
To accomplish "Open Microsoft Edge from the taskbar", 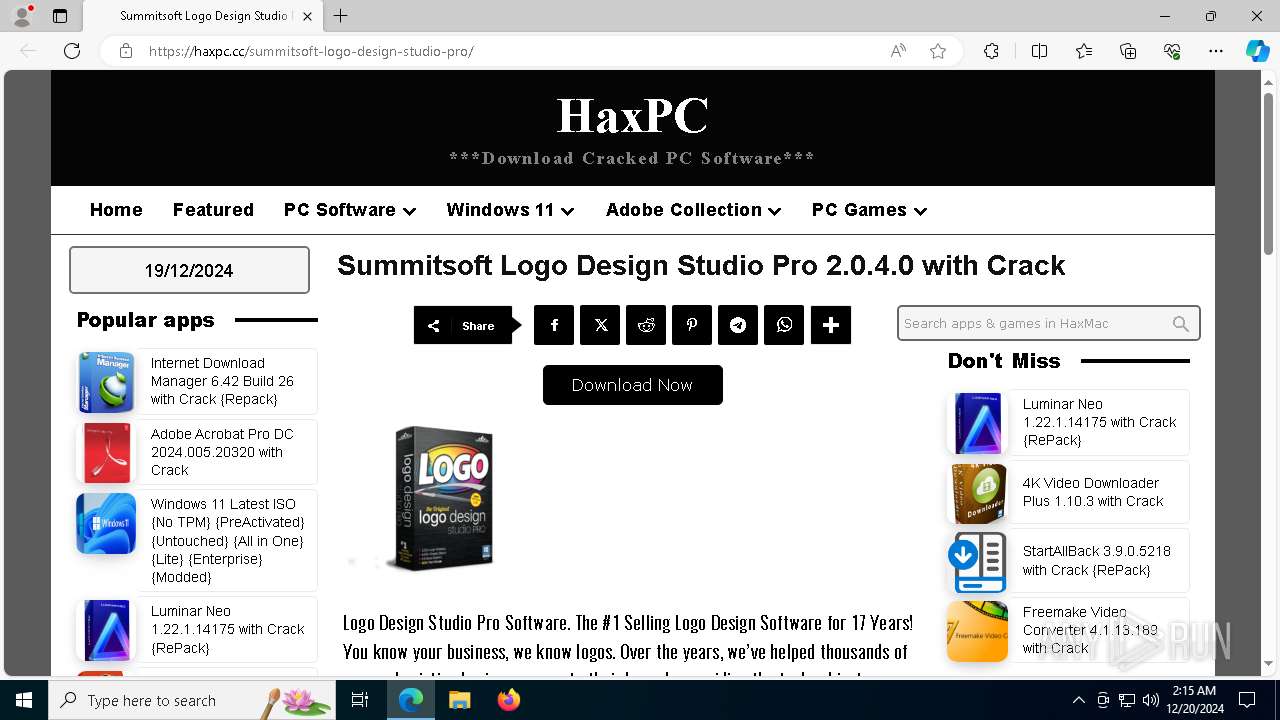I will pyautogui.click(x=411, y=700).
